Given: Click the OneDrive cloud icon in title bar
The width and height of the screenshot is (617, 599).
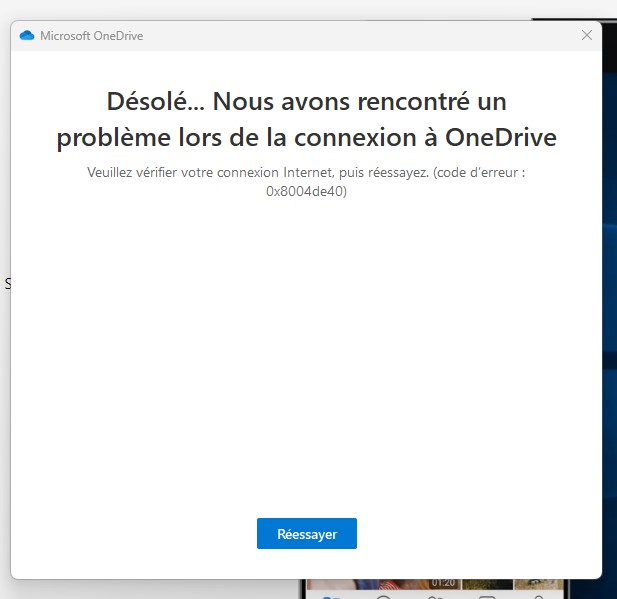Looking at the screenshot, I should tap(27, 35).
